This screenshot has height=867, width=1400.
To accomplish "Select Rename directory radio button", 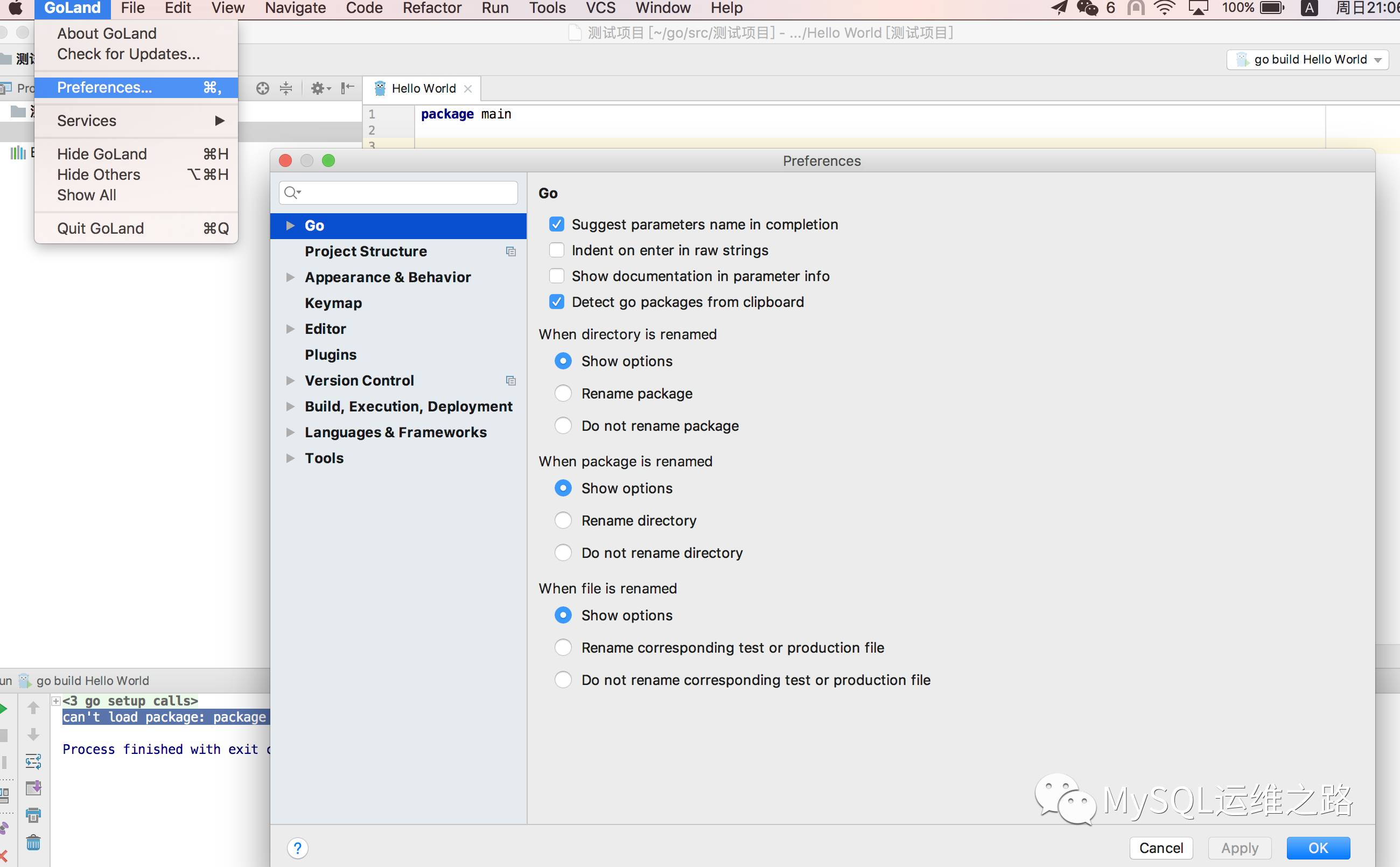I will click(x=563, y=521).
